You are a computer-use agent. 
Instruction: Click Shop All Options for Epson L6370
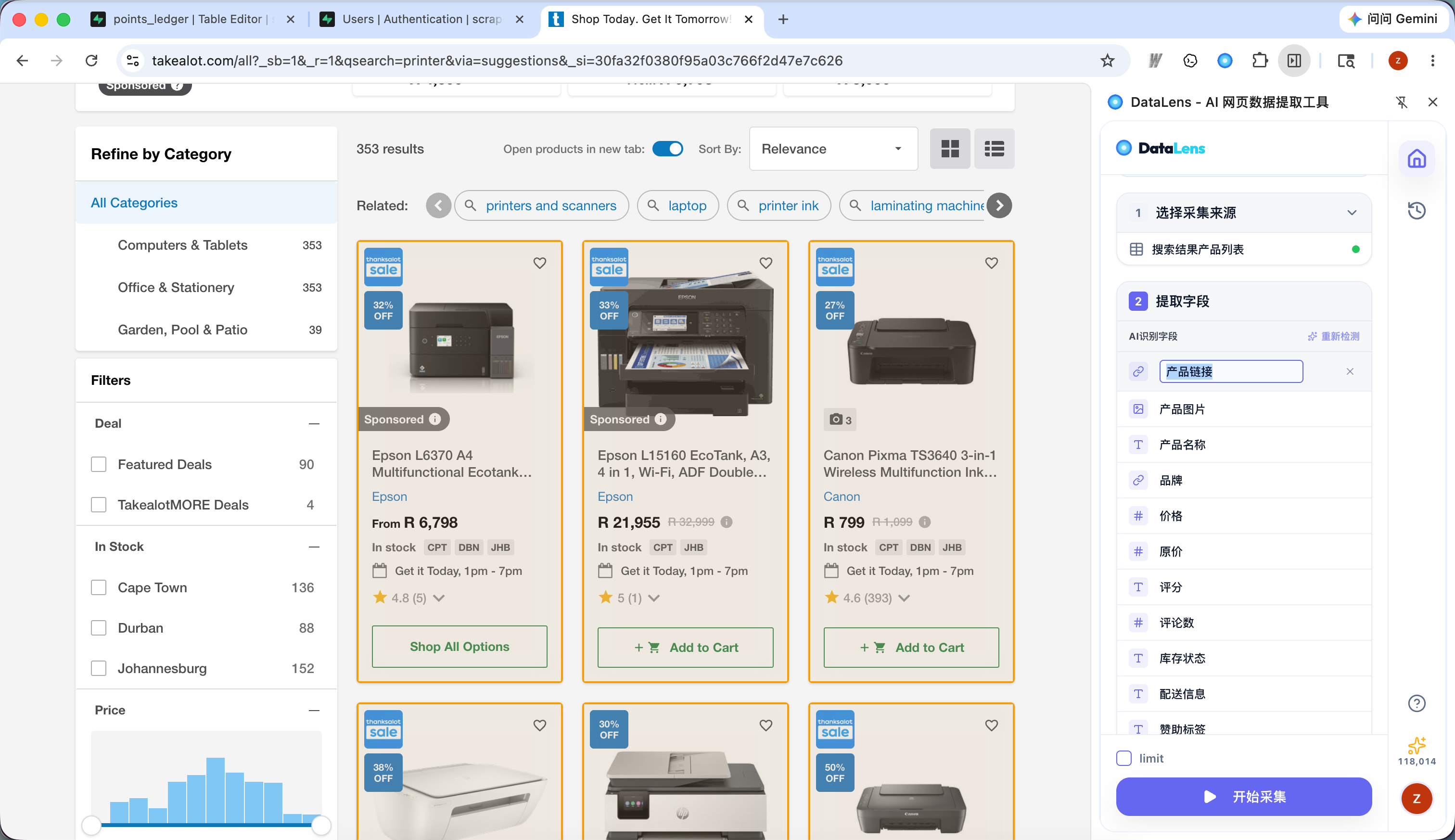459,647
